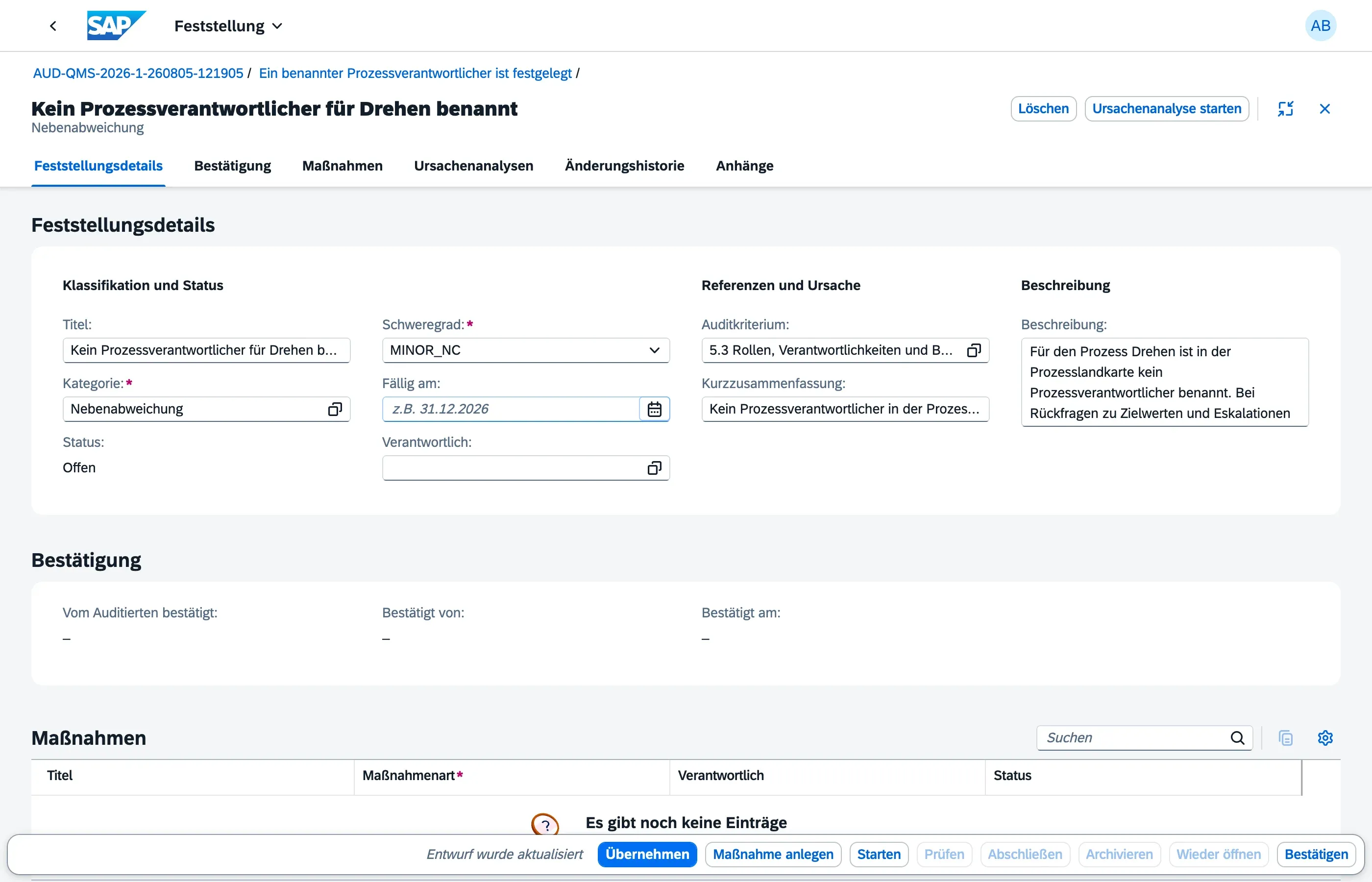The image size is (1372, 882).
Task: Click the Übernehmen button
Action: coord(647,855)
